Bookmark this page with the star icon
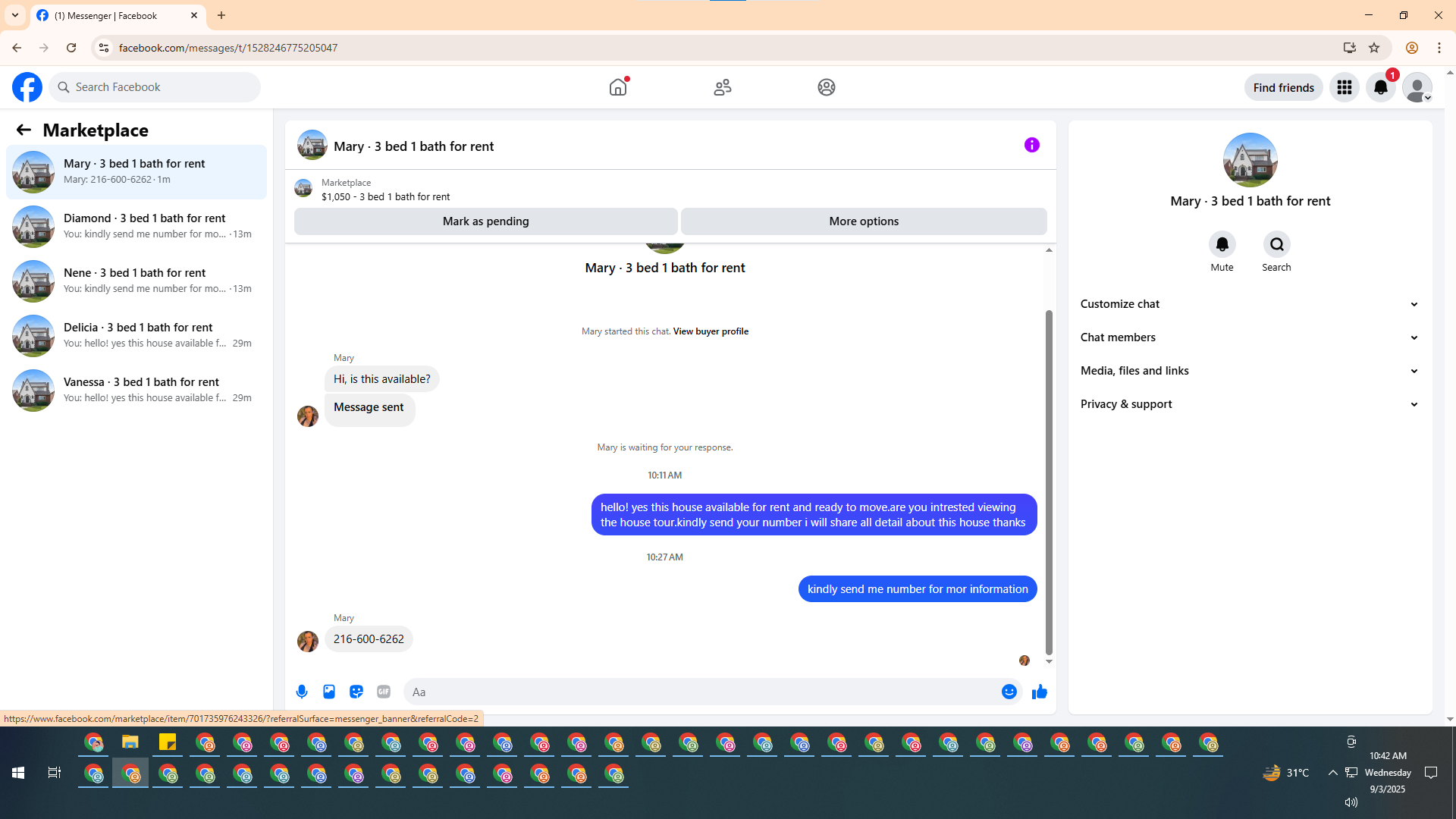This screenshot has width=1456, height=819. coord(1374,48)
